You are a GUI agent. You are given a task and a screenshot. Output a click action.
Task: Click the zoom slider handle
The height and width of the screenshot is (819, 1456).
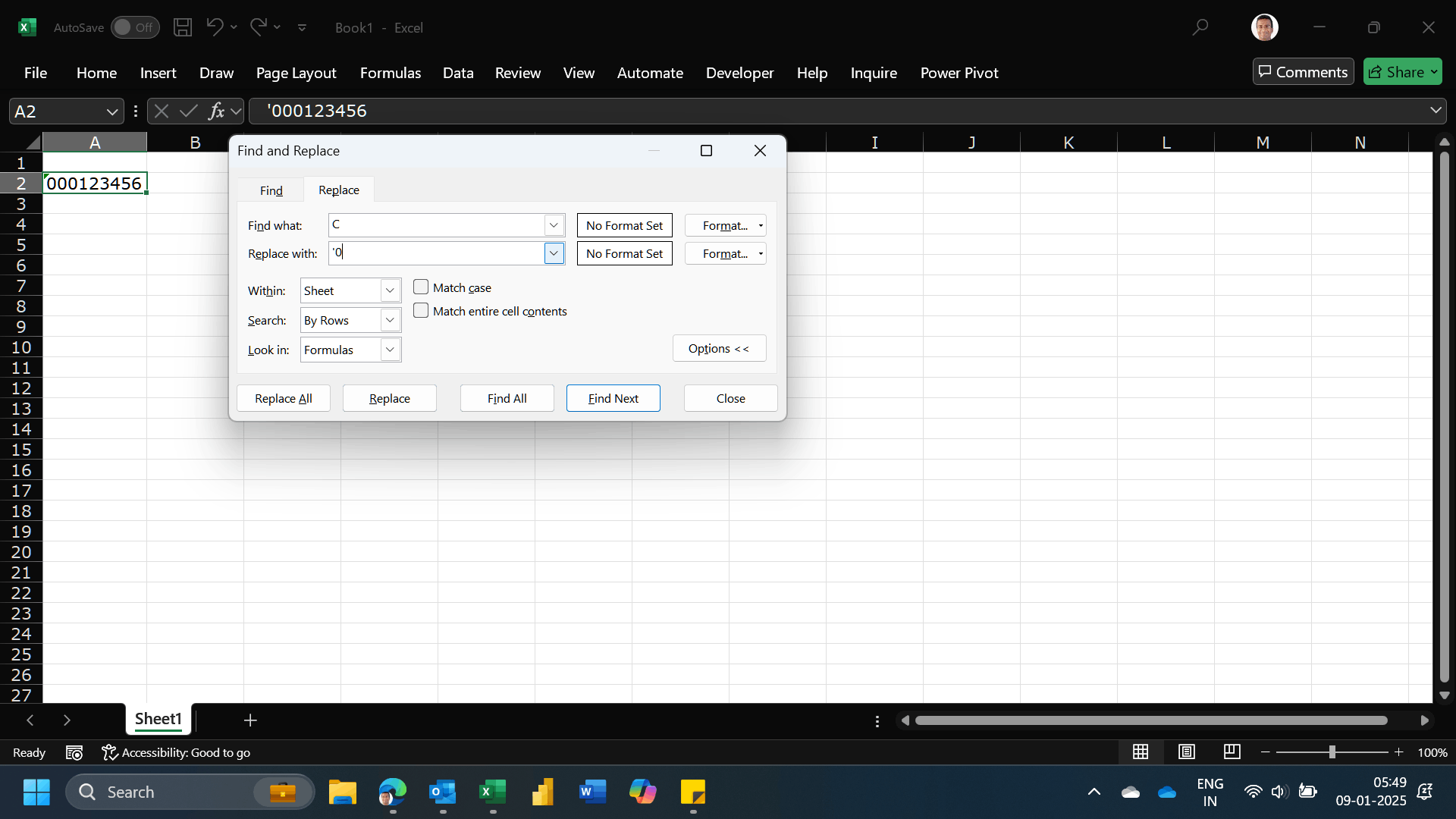(1332, 752)
